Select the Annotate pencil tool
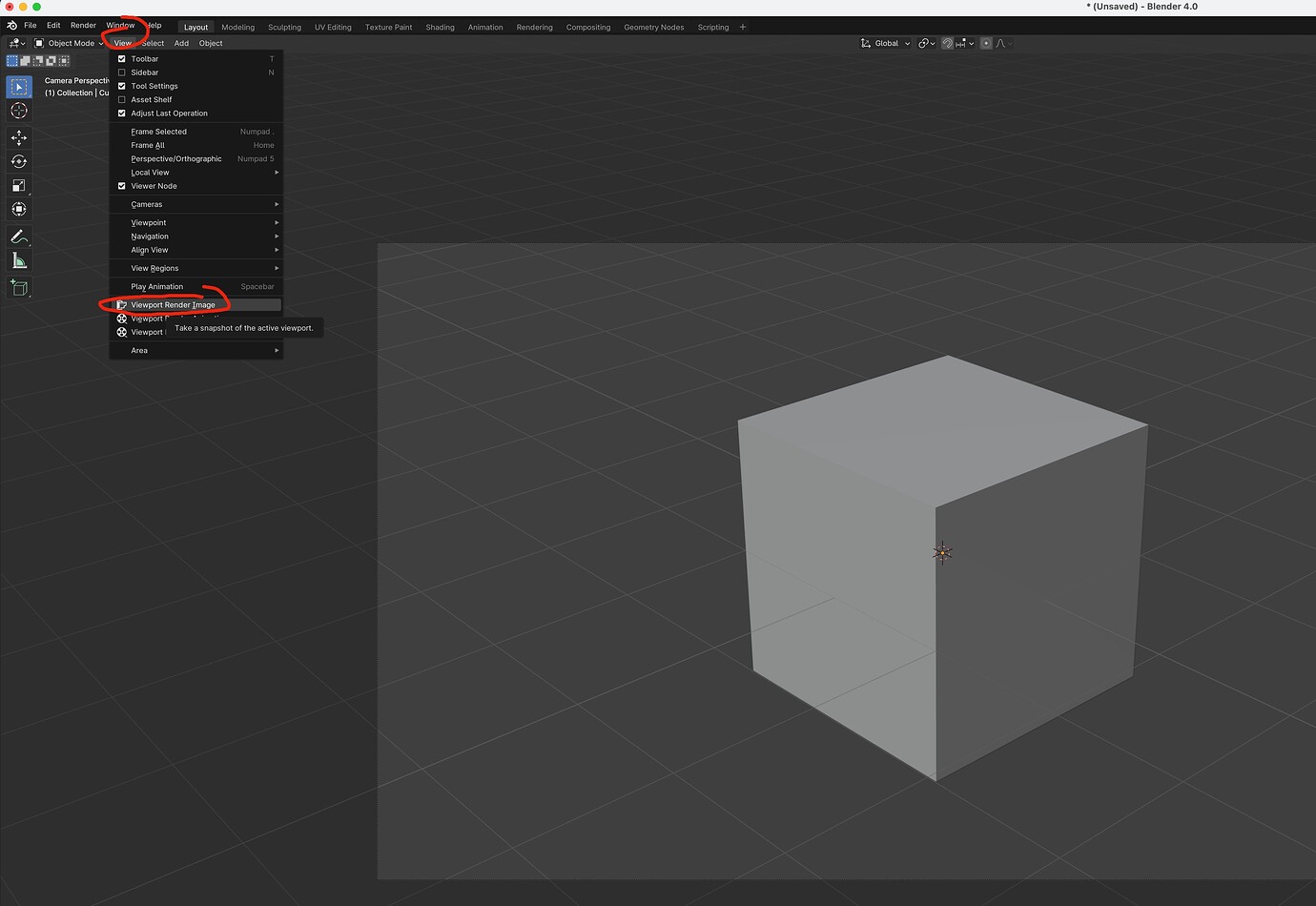Viewport: 1316px width, 906px height. tap(19, 237)
